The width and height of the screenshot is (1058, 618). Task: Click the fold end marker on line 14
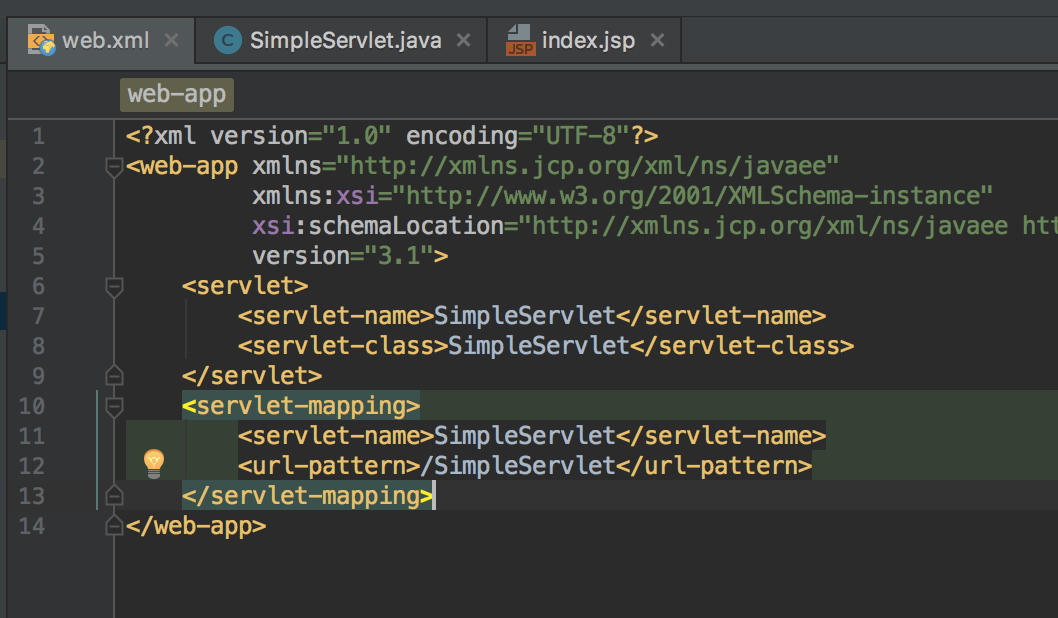113,525
